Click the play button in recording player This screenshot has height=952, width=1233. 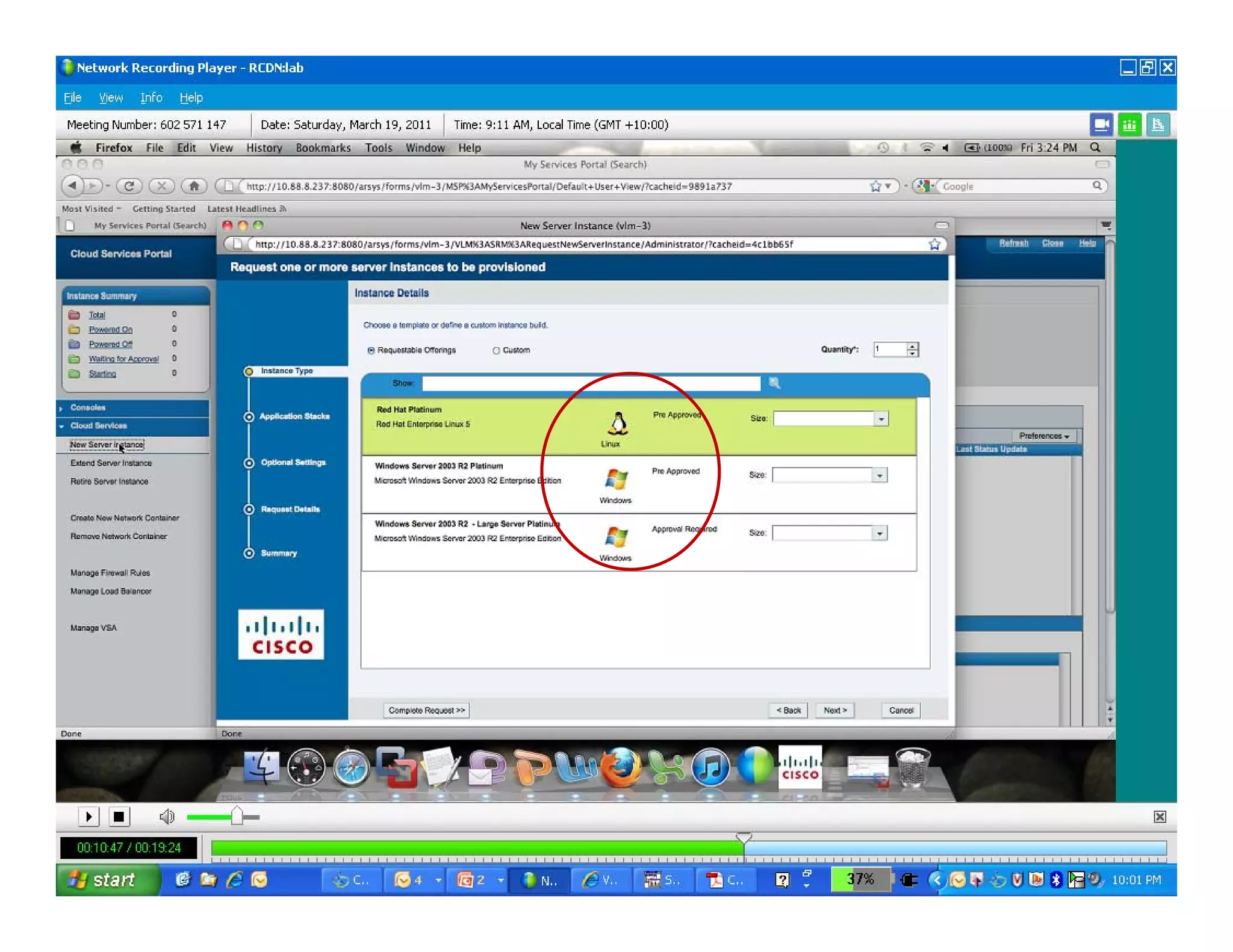[x=89, y=817]
